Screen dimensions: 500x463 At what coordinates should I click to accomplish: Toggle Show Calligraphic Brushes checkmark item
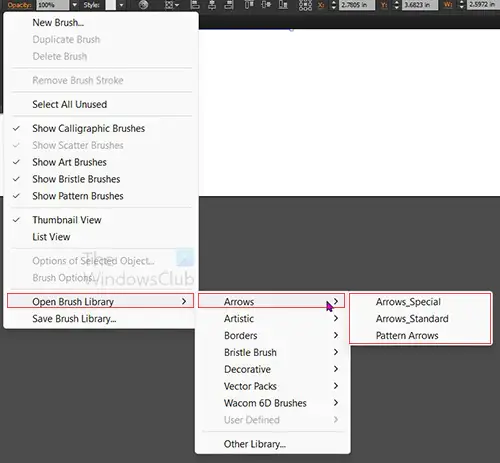(101, 128)
